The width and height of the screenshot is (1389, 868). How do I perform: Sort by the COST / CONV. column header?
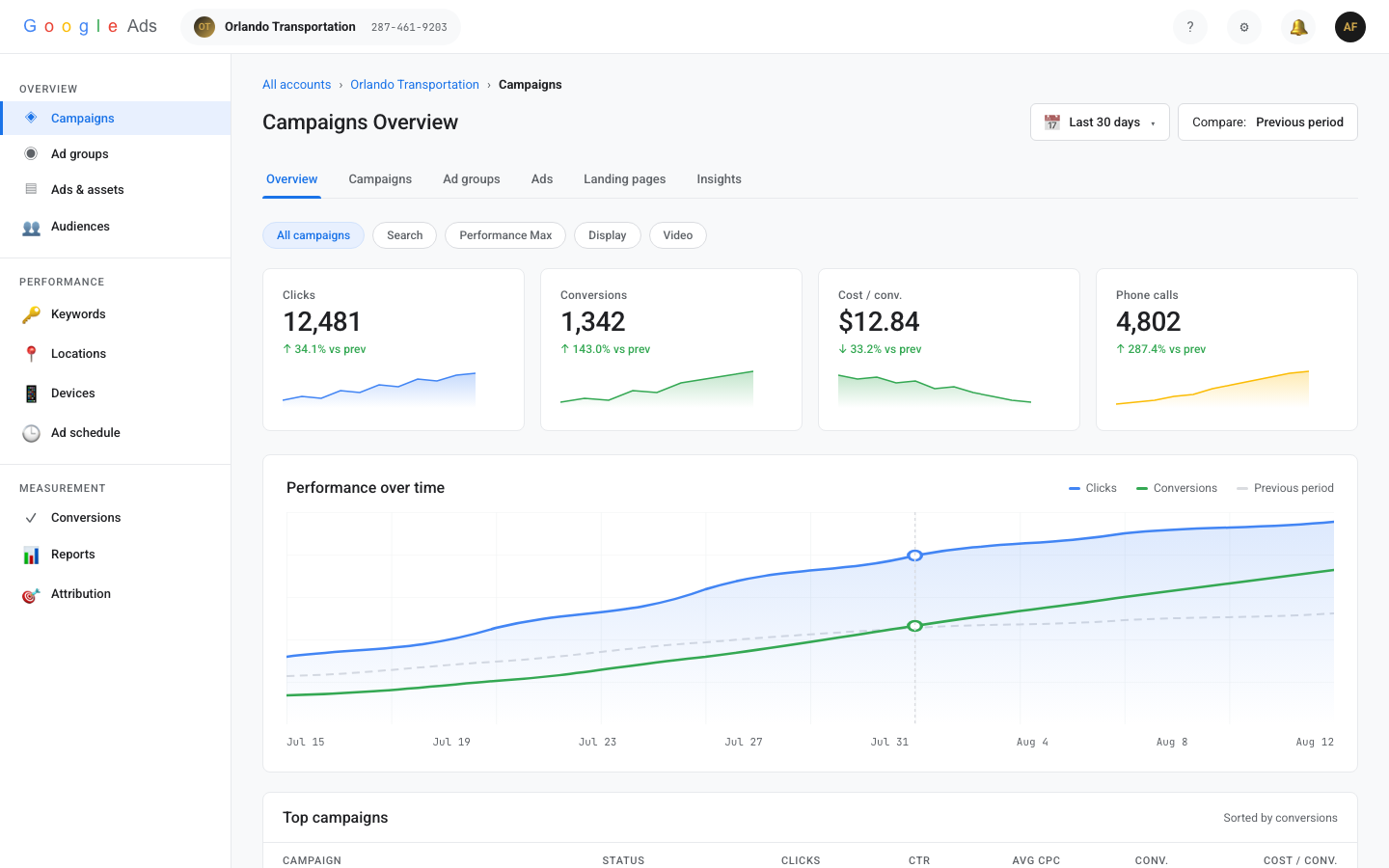click(x=1300, y=860)
